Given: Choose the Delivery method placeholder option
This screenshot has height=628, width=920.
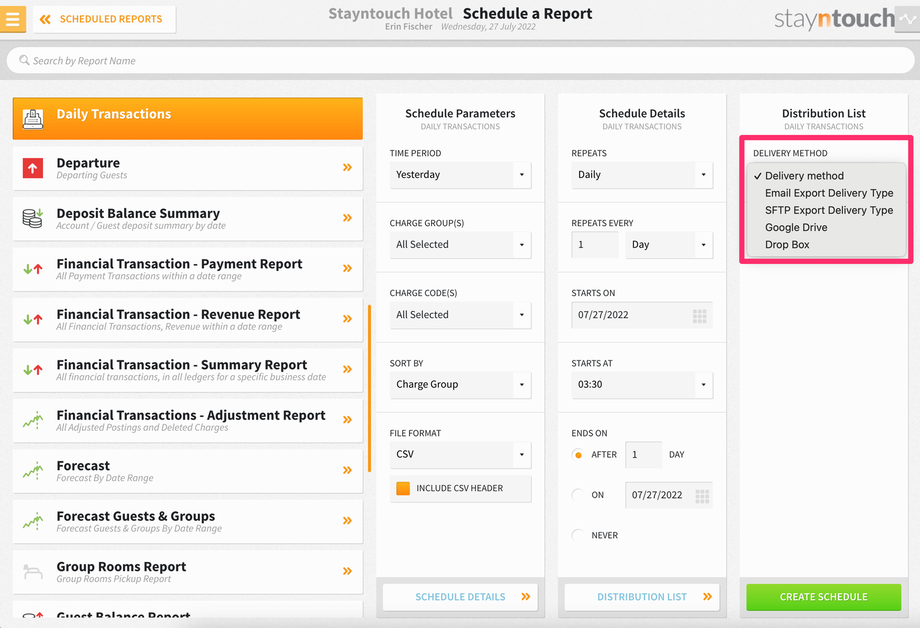Looking at the screenshot, I should tap(827, 176).
